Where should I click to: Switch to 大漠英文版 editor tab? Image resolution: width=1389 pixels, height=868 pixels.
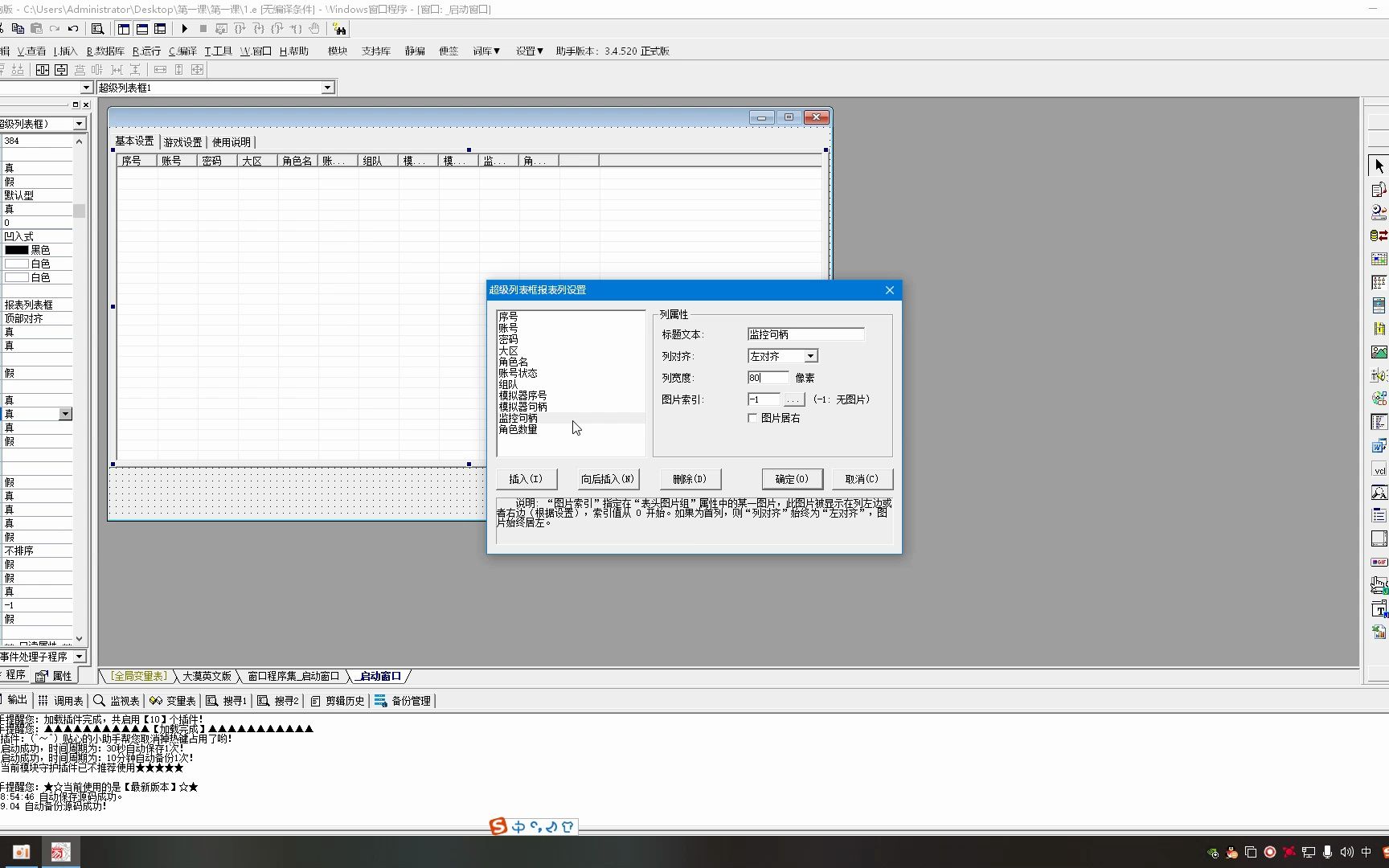pyautogui.click(x=207, y=676)
